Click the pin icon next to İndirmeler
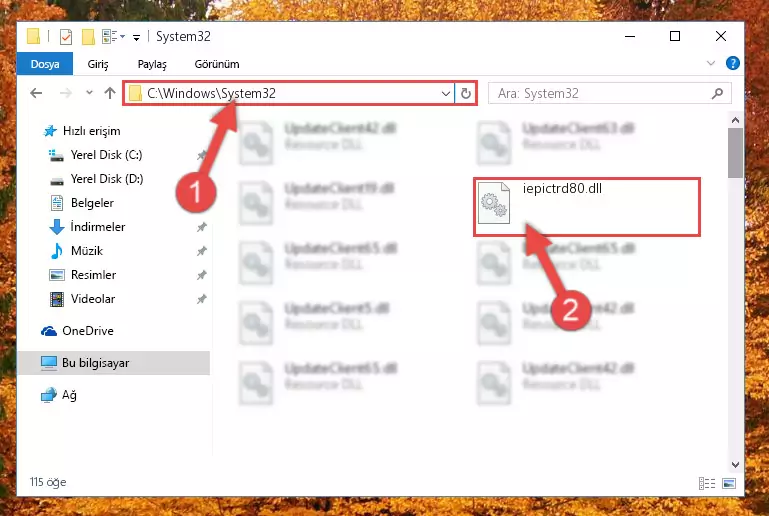 pyautogui.click(x=202, y=227)
